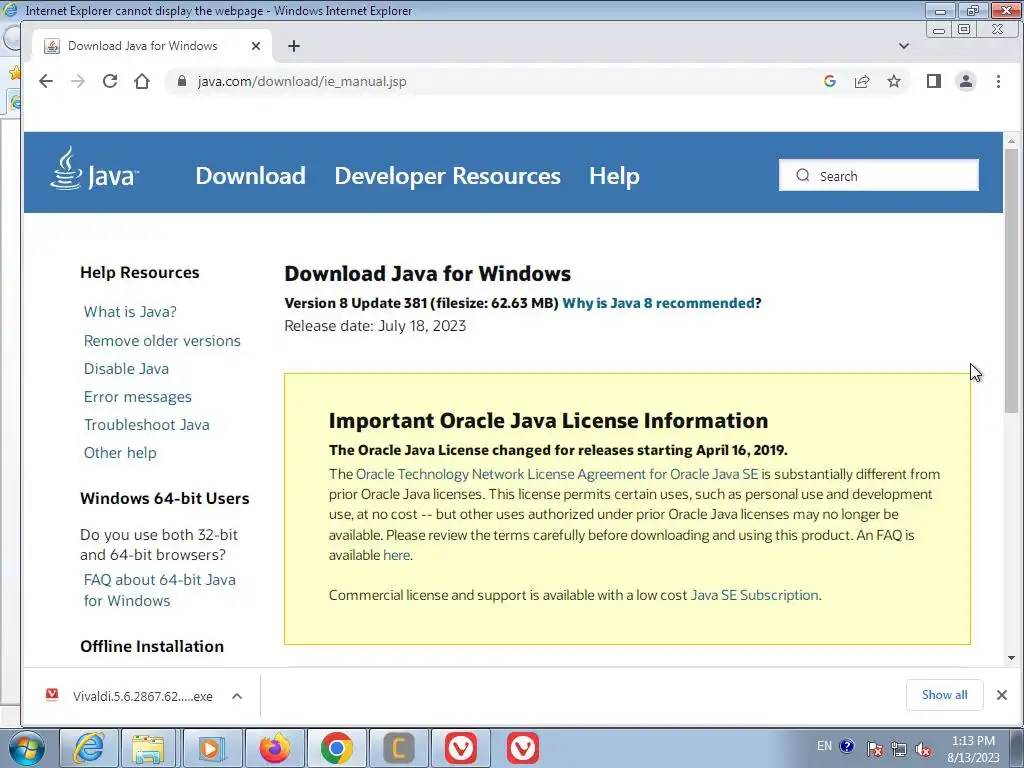Click the scrollbar up arrow

(1011, 140)
